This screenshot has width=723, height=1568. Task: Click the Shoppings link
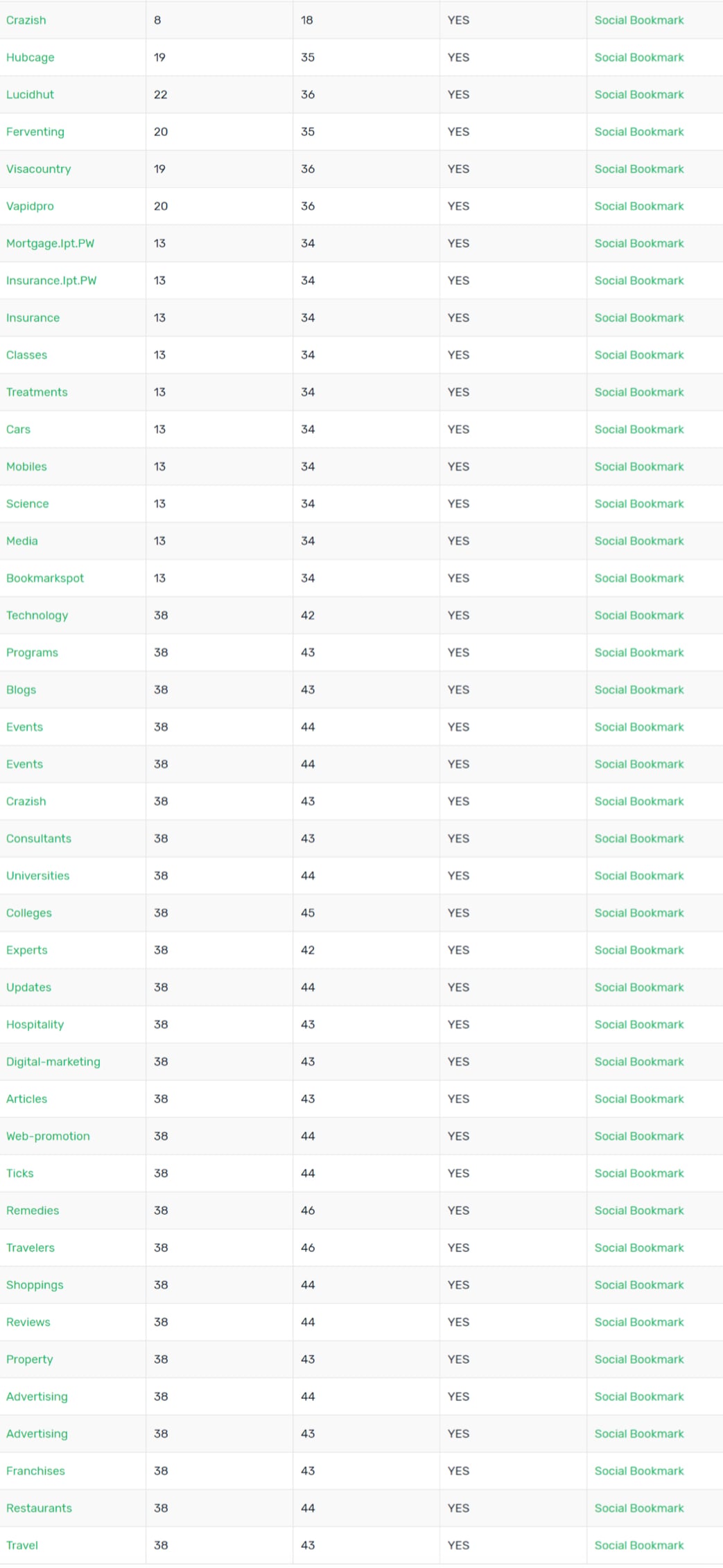(35, 1285)
